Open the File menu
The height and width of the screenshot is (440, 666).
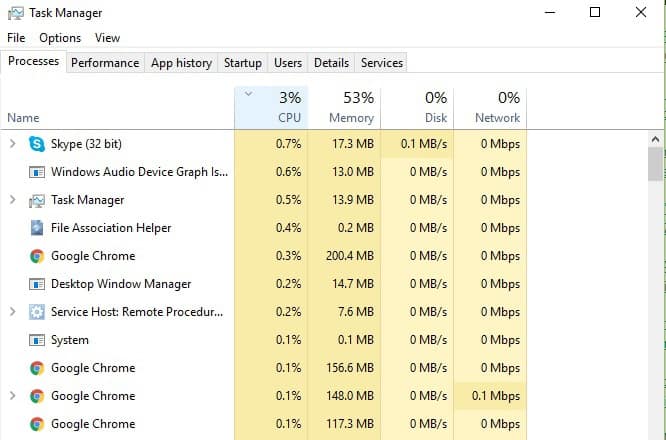(x=16, y=38)
